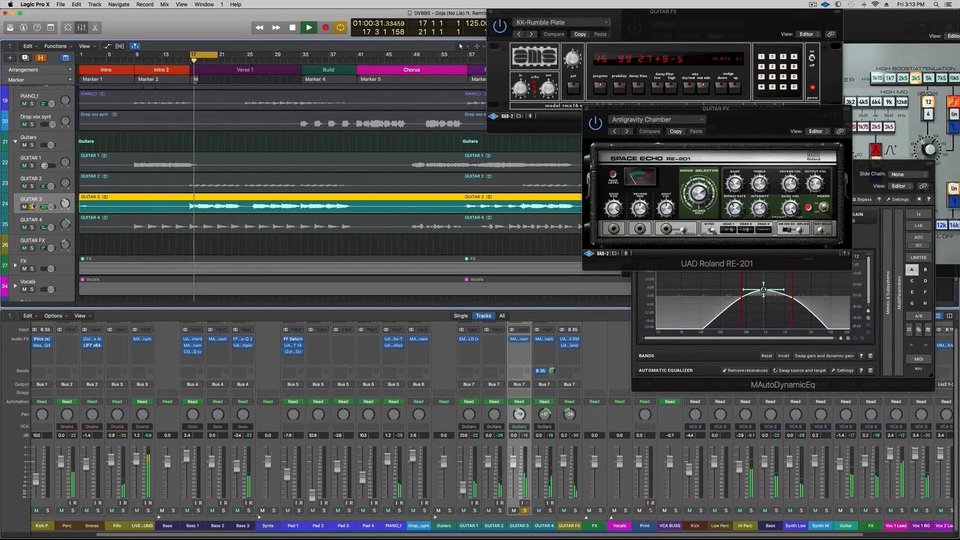Viewport: 960px width, 540px height.
Task: Open the Editors scissors icon
Action: coord(95,28)
